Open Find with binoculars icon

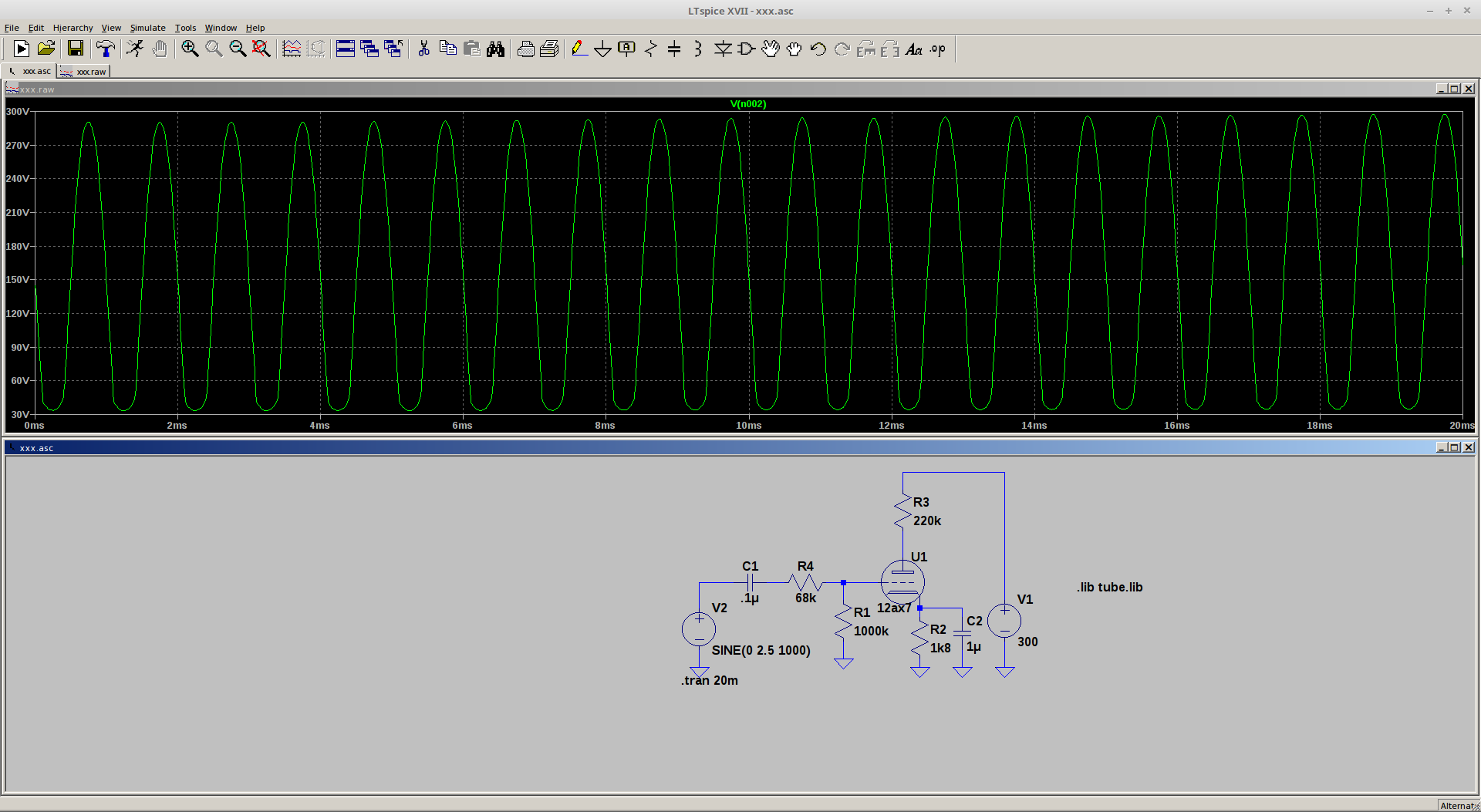pos(495,49)
